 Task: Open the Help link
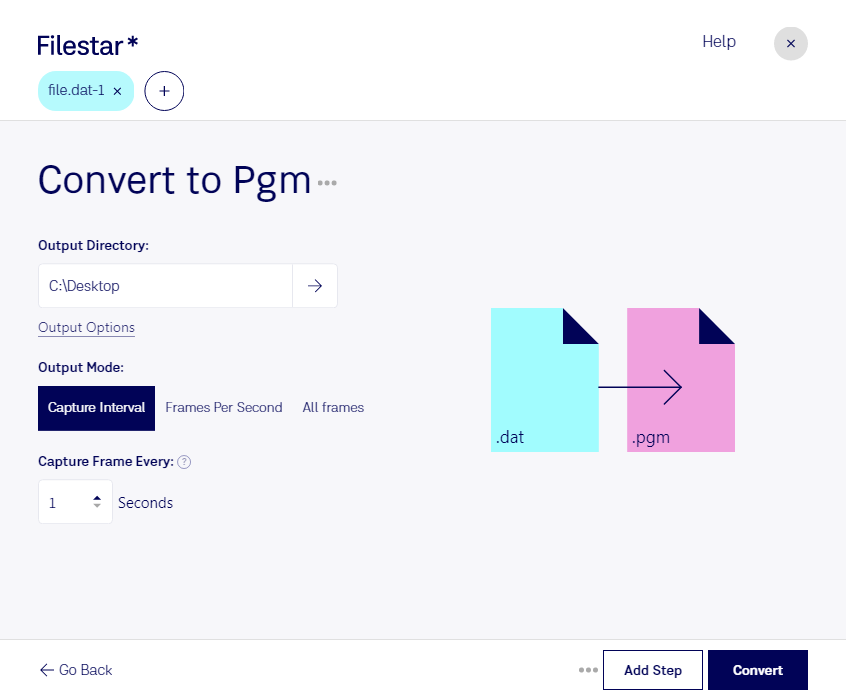point(719,42)
